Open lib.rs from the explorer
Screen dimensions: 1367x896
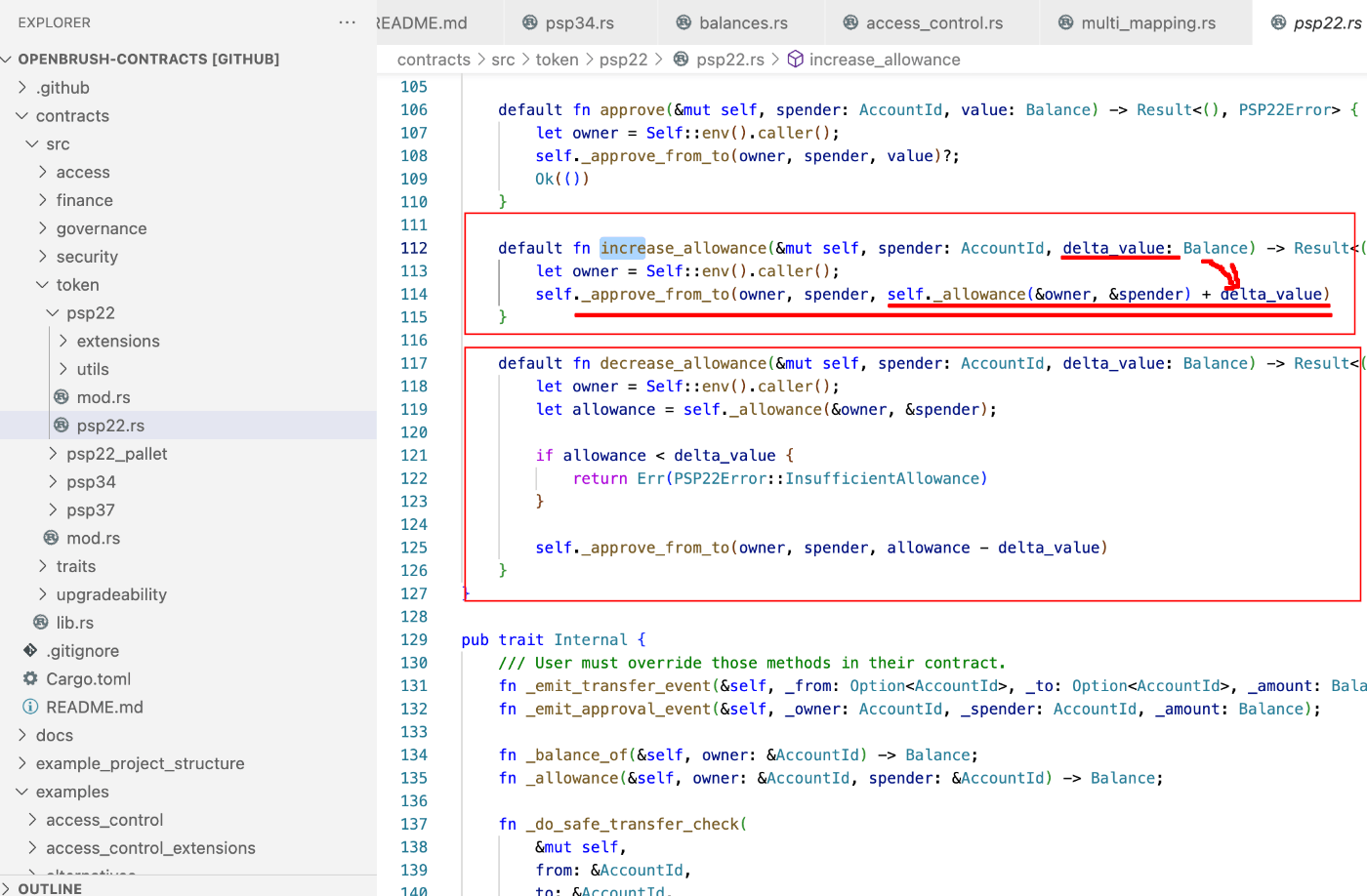[75, 623]
